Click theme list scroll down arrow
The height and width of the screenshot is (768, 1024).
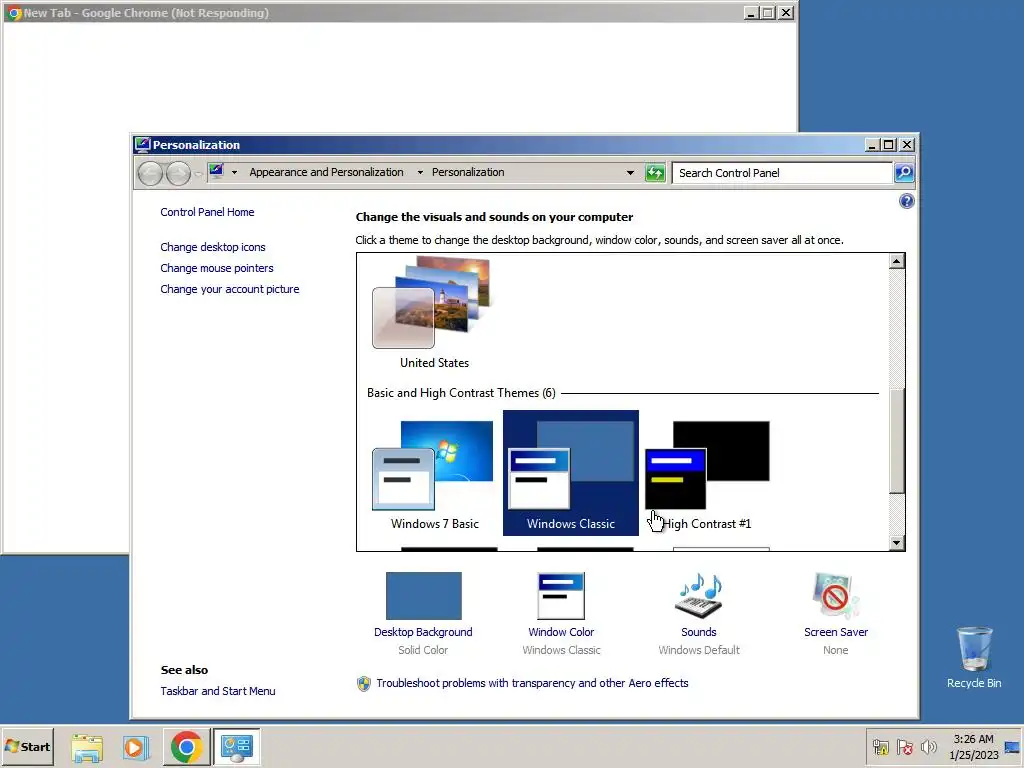coord(897,543)
